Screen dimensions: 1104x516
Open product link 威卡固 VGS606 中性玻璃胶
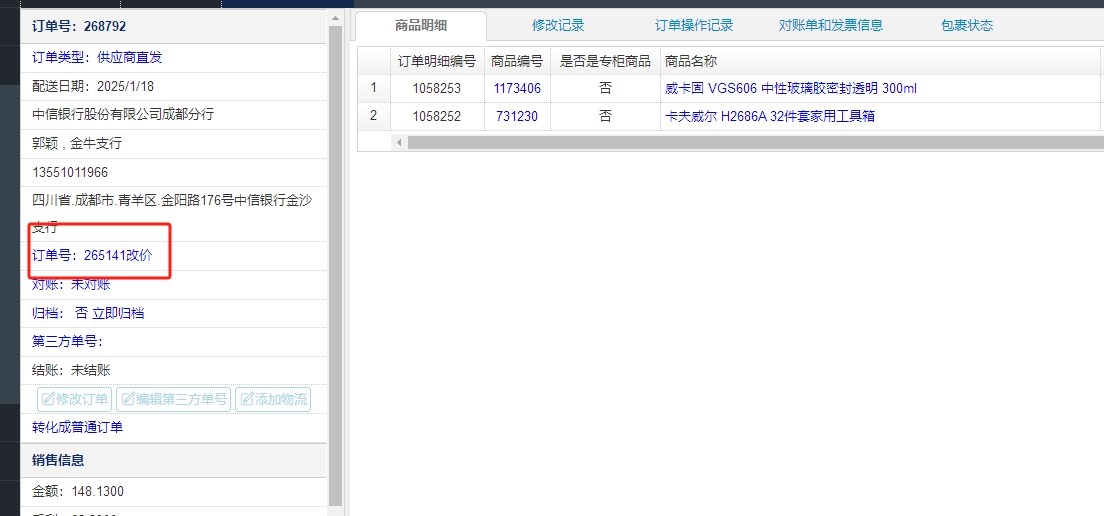coord(791,89)
